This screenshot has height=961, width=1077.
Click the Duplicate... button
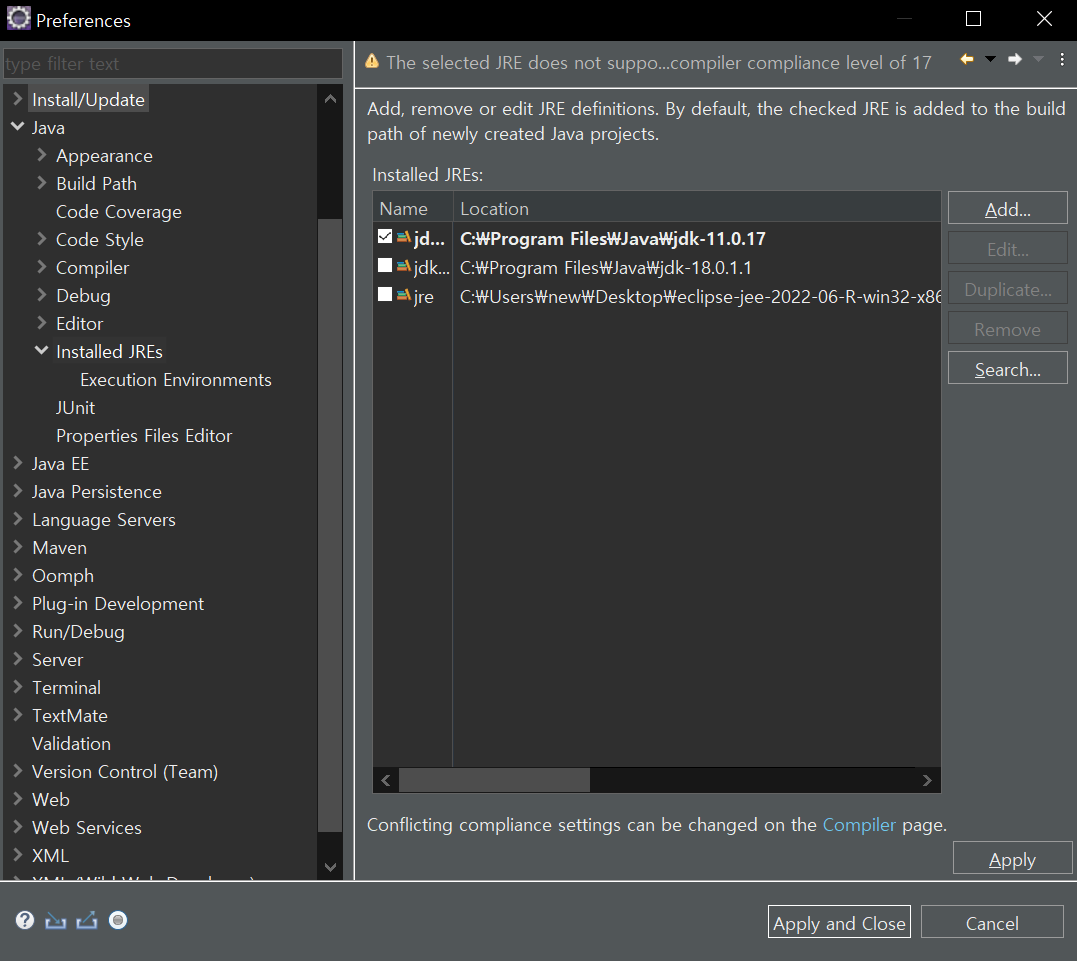(x=1008, y=289)
